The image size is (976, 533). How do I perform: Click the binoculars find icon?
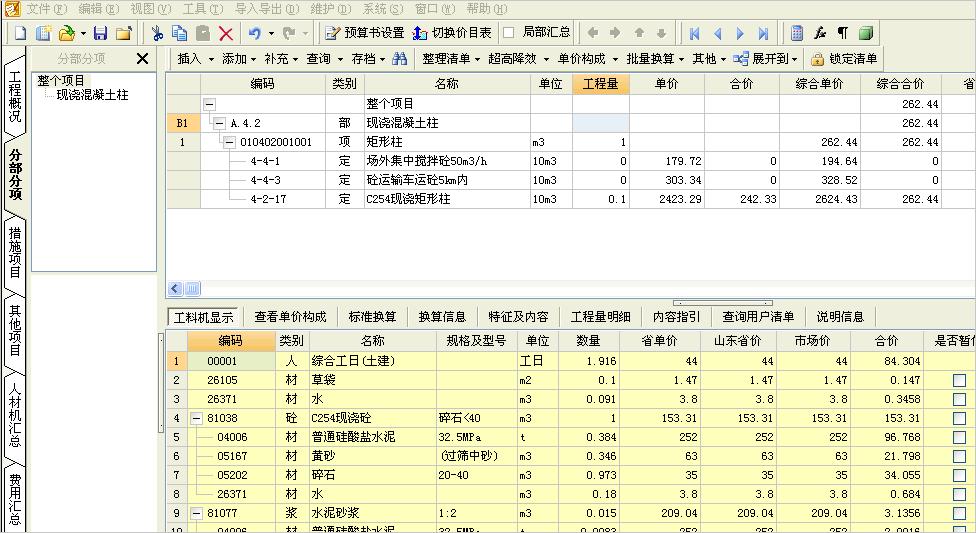(x=400, y=59)
